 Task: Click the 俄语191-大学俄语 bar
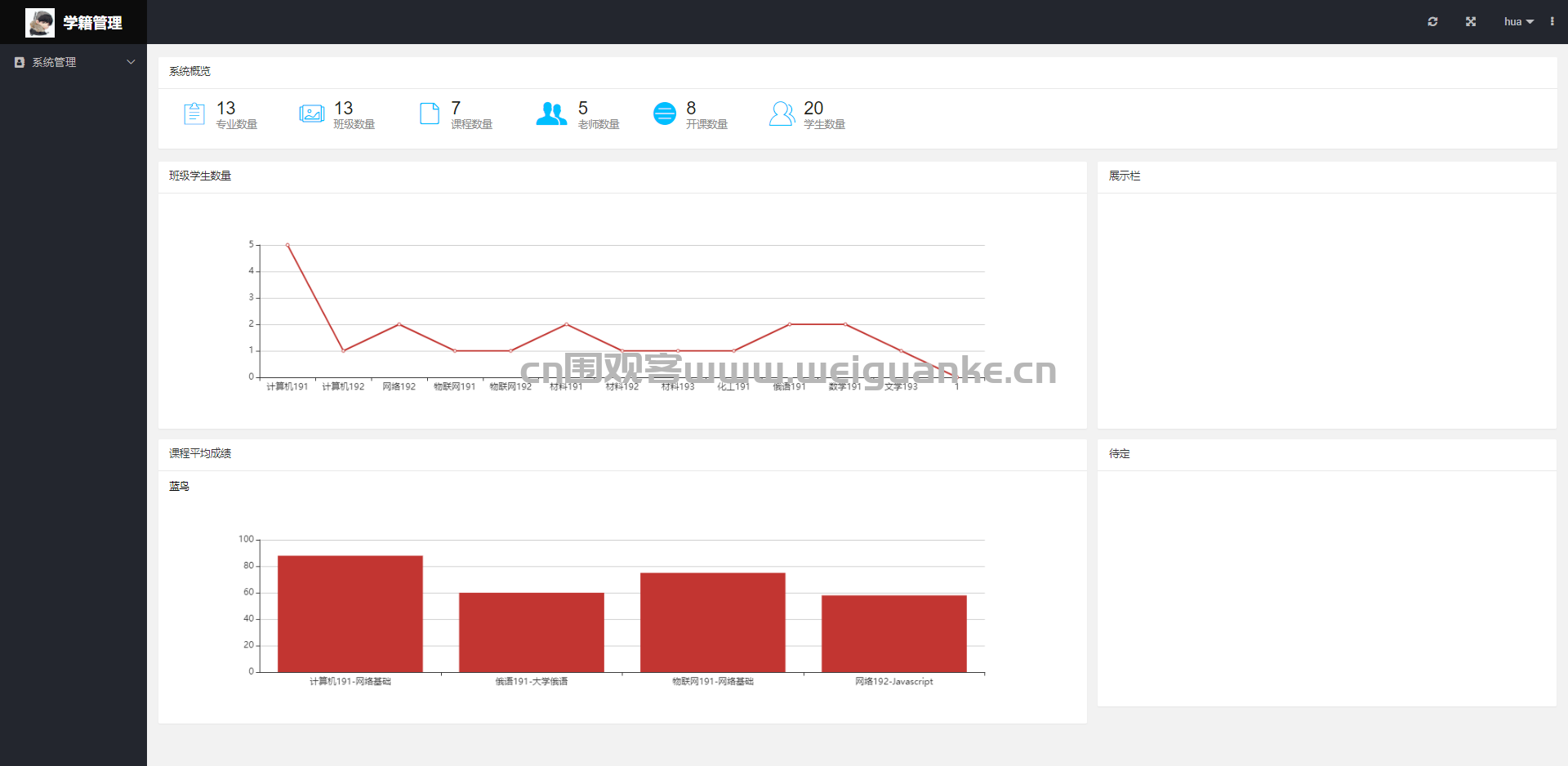[532, 633]
